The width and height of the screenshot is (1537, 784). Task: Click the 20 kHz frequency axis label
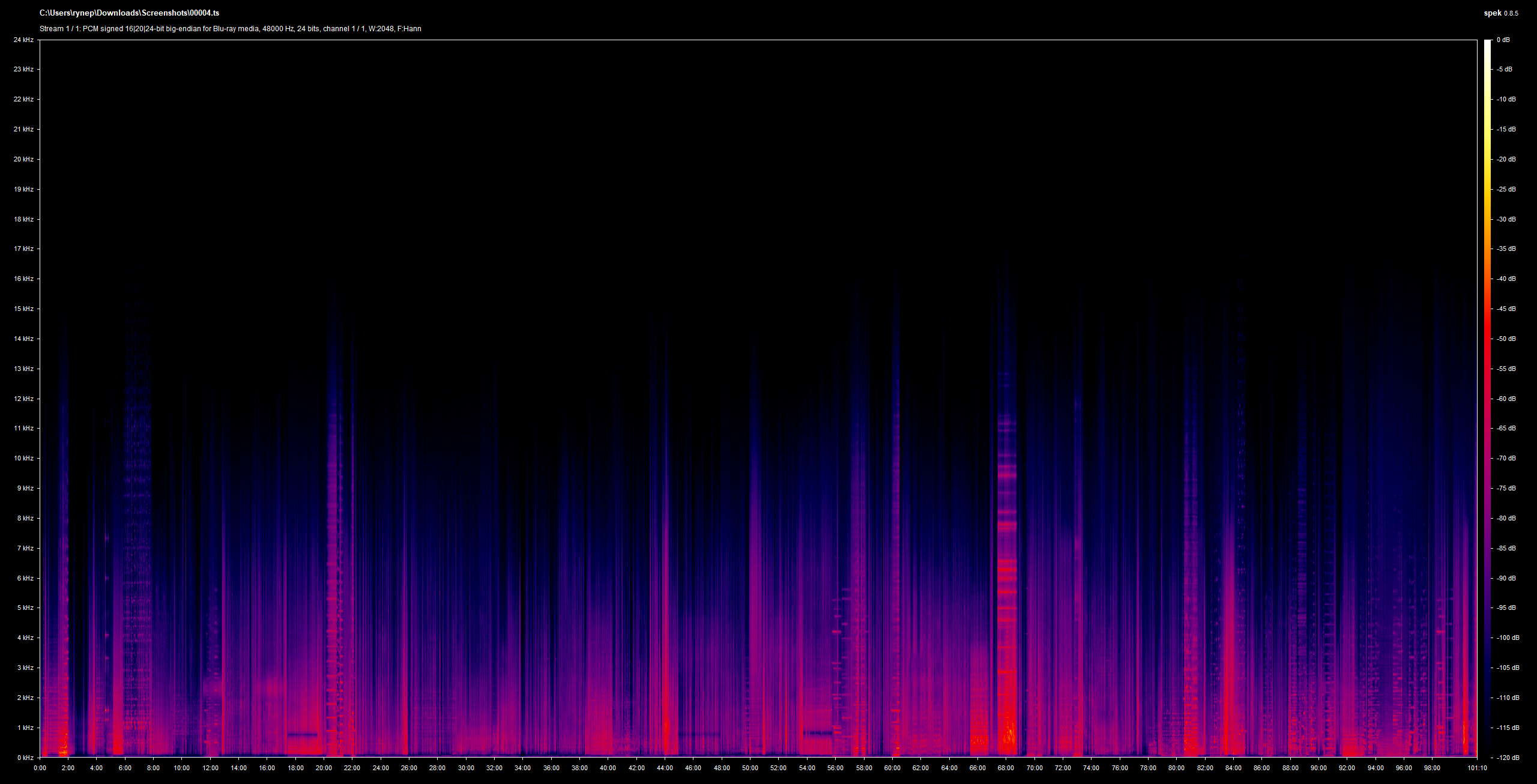point(23,159)
